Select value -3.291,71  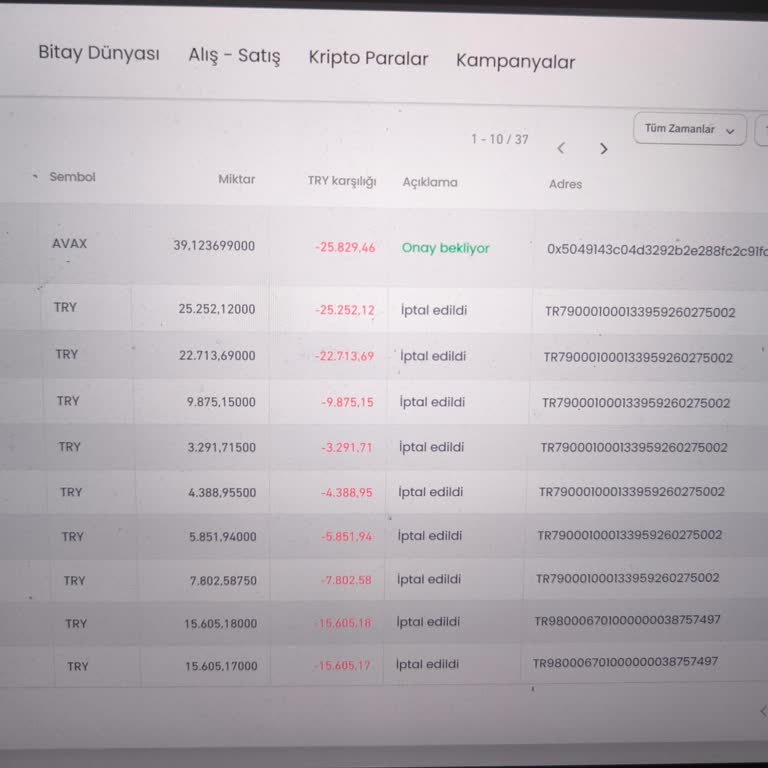point(347,447)
